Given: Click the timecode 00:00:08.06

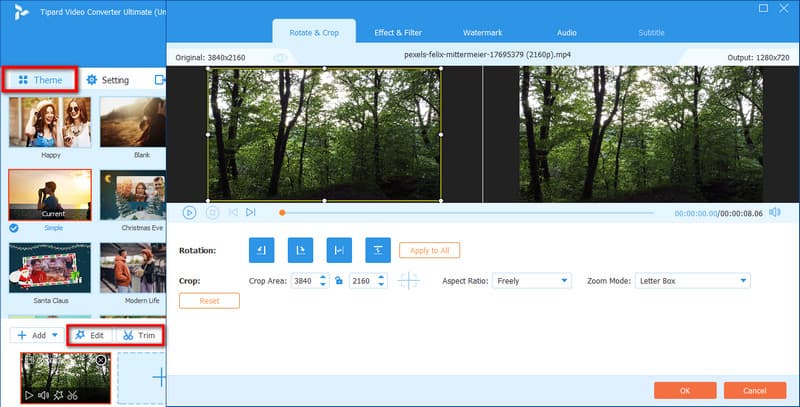Looking at the screenshot, I should [x=741, y=213].
